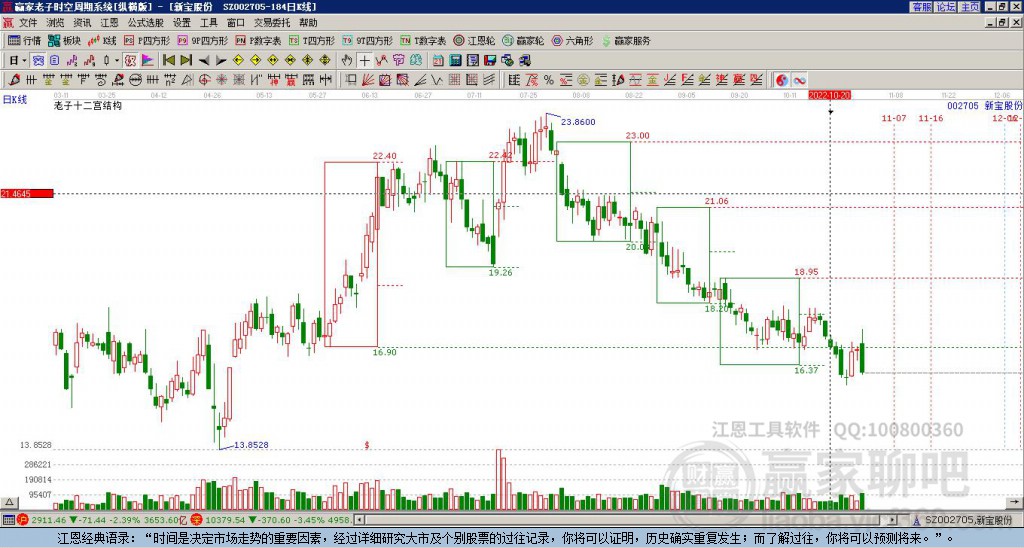The height and width of the screenshot is (548, 1024).
Task: Open the T四方形 tool
Action: [312, 40]
